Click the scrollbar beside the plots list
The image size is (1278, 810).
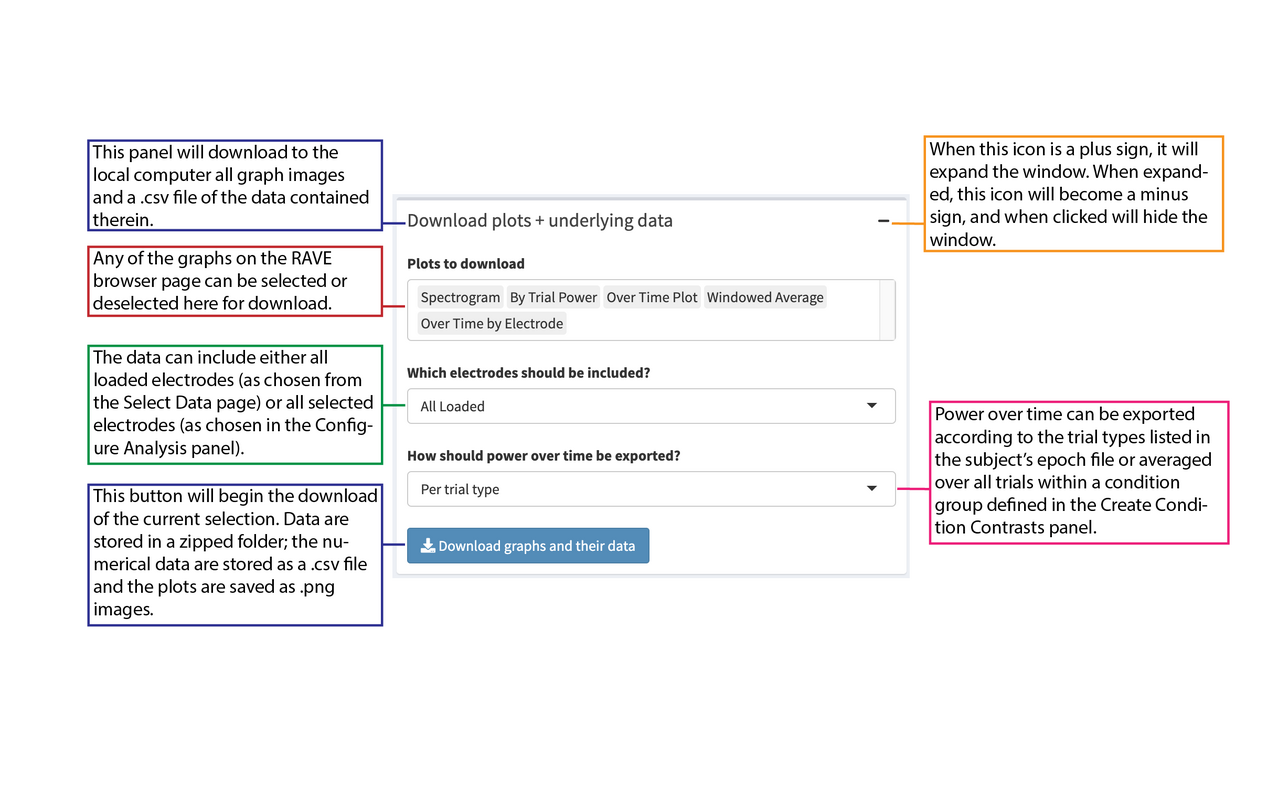tap(888, 310)
